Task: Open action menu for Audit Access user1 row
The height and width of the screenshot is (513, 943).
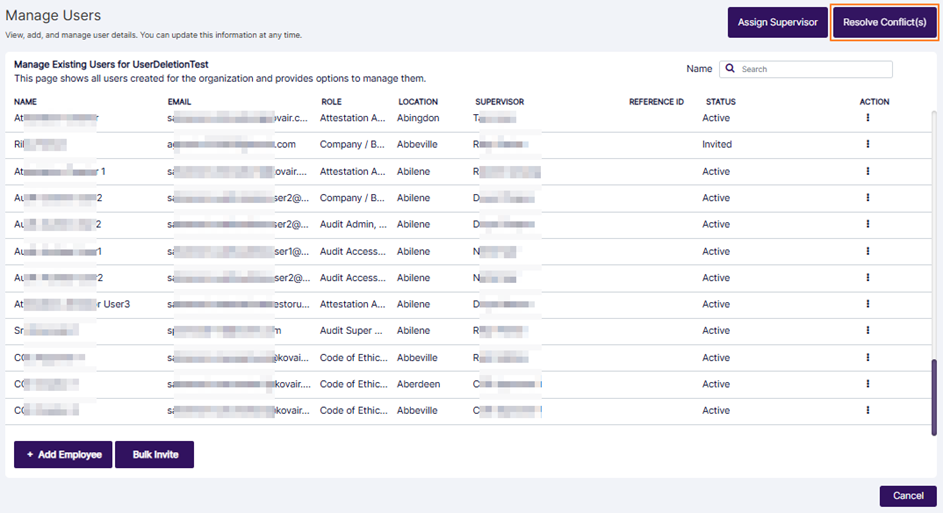Action: (x=867, y=251)
